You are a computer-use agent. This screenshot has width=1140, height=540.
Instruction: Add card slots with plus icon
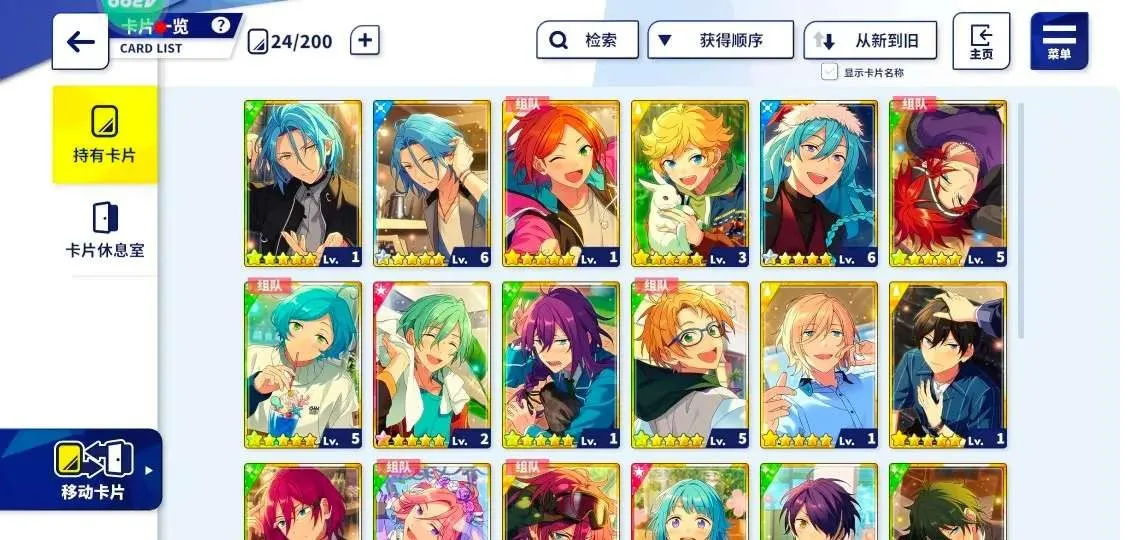[x=365, y=41]
